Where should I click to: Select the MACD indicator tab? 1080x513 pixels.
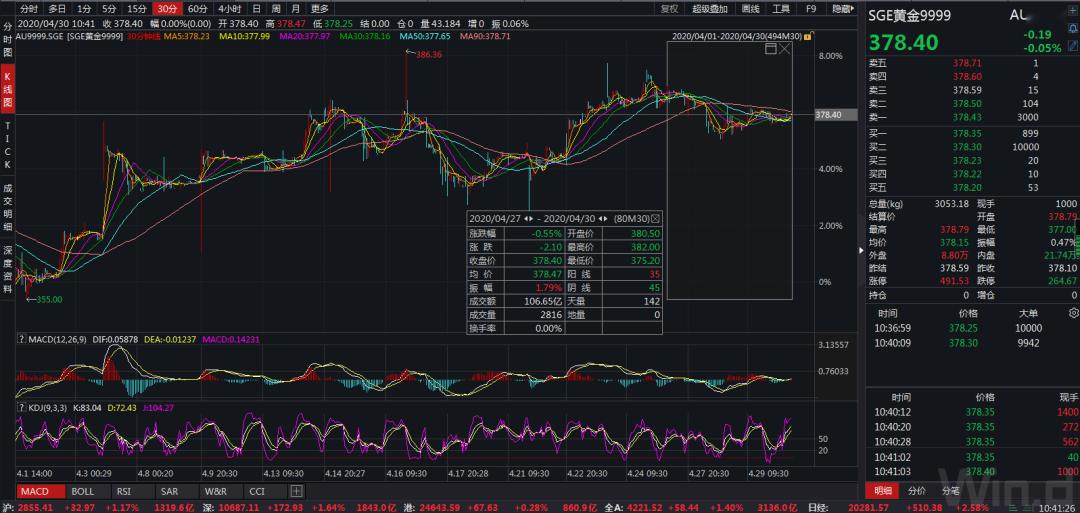(41, 492)
